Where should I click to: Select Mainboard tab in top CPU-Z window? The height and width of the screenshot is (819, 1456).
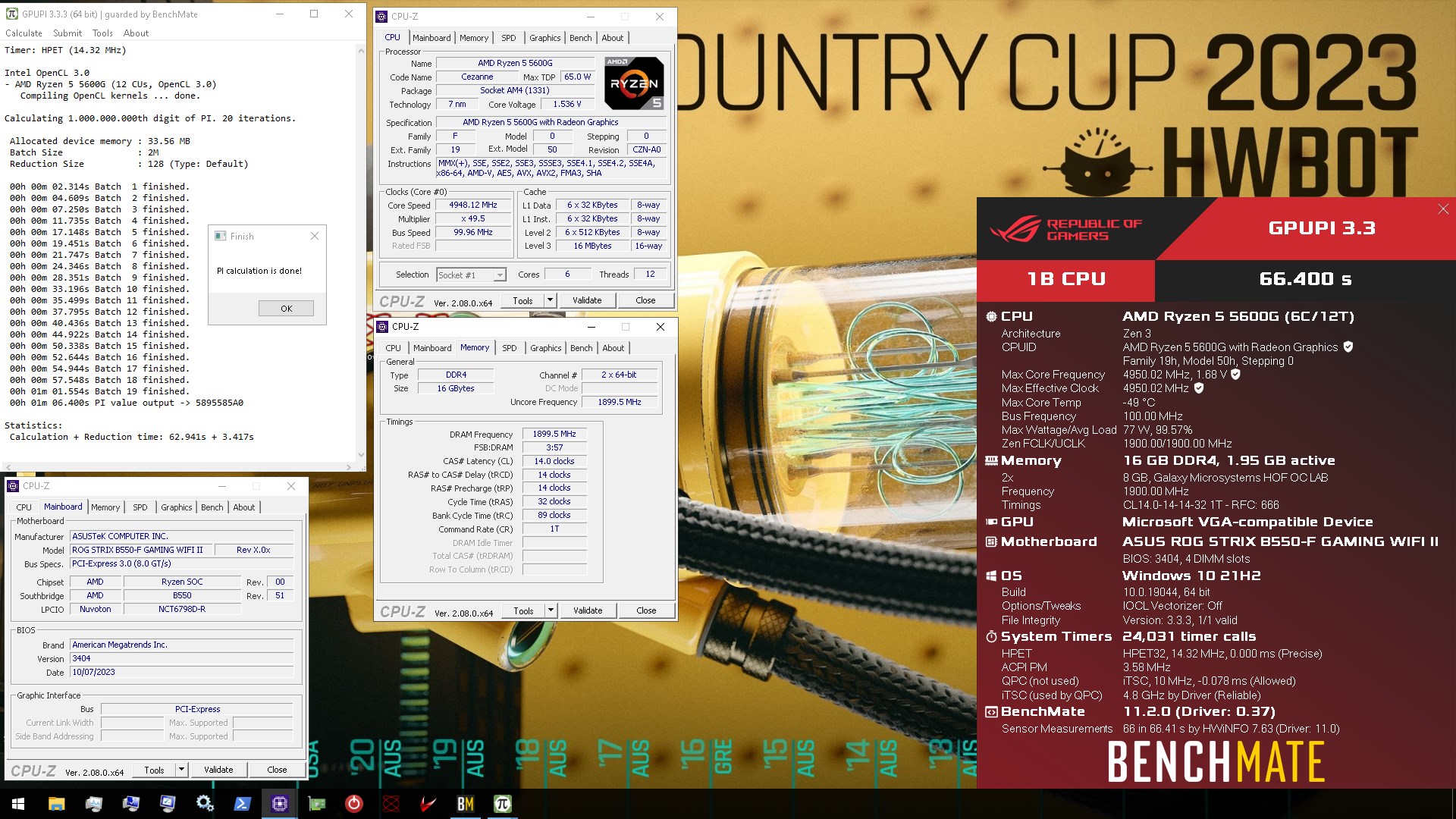pos(431,38)
